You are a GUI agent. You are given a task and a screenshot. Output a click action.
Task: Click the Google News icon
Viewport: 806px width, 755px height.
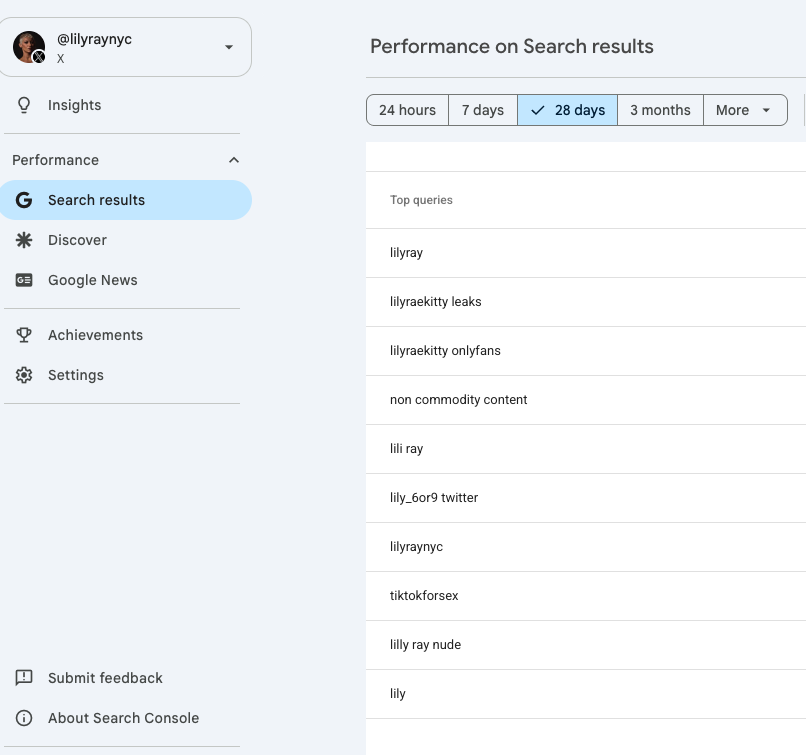(x=24, y=280)
